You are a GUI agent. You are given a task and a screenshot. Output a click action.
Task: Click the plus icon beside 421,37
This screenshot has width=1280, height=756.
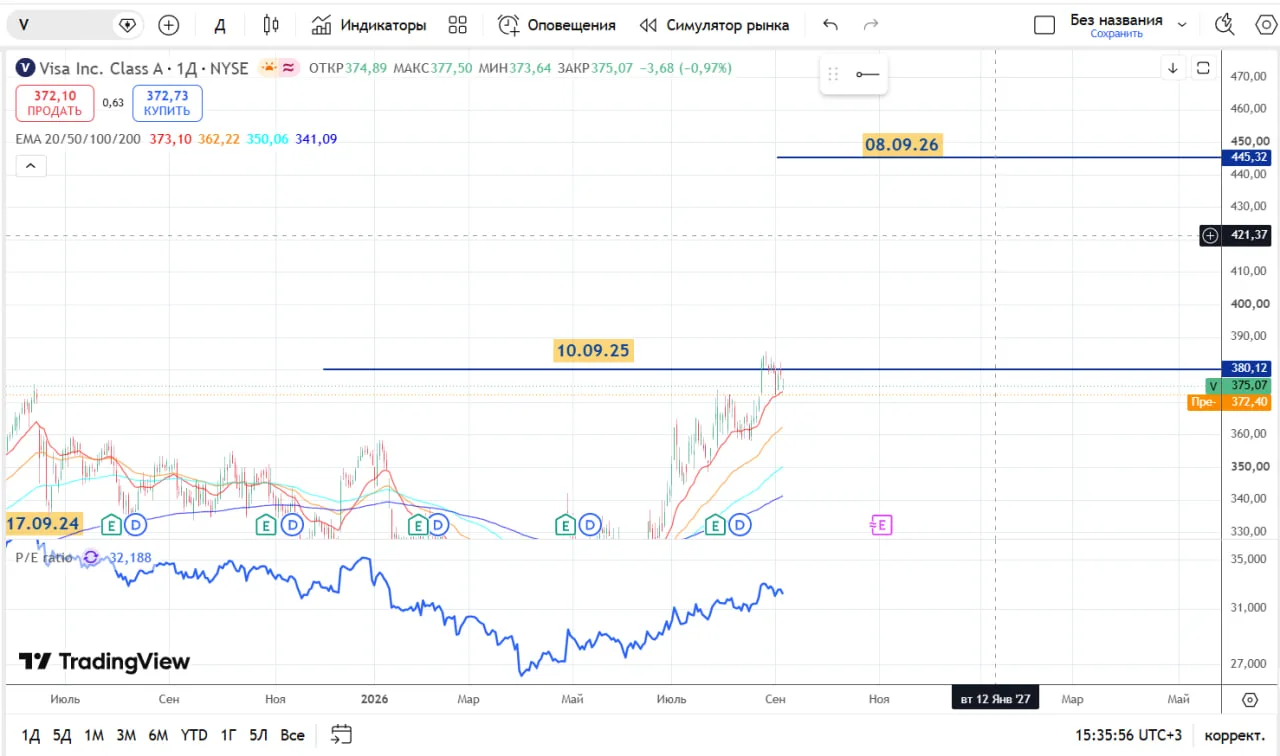[x=1210, y=236]
